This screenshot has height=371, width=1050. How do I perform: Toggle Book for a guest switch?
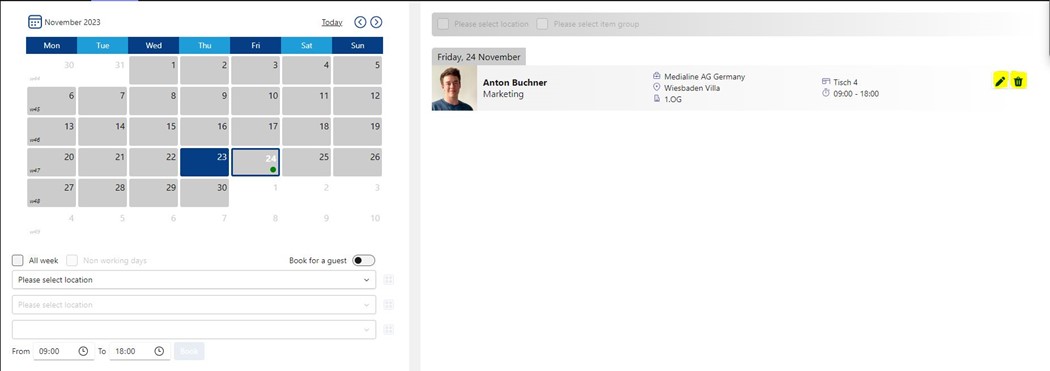pos(364,261)
